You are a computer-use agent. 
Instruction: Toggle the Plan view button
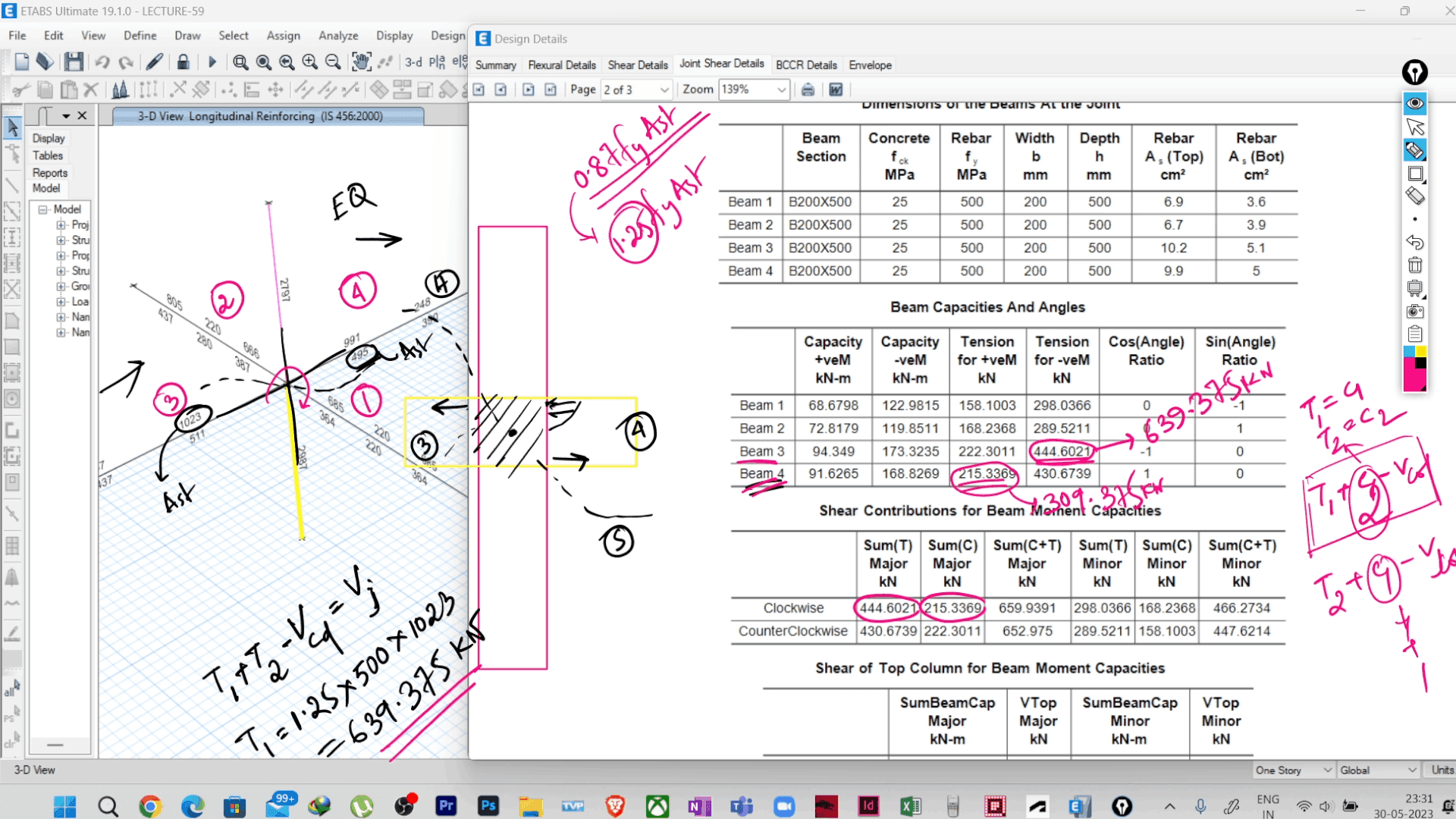[437, 62]
